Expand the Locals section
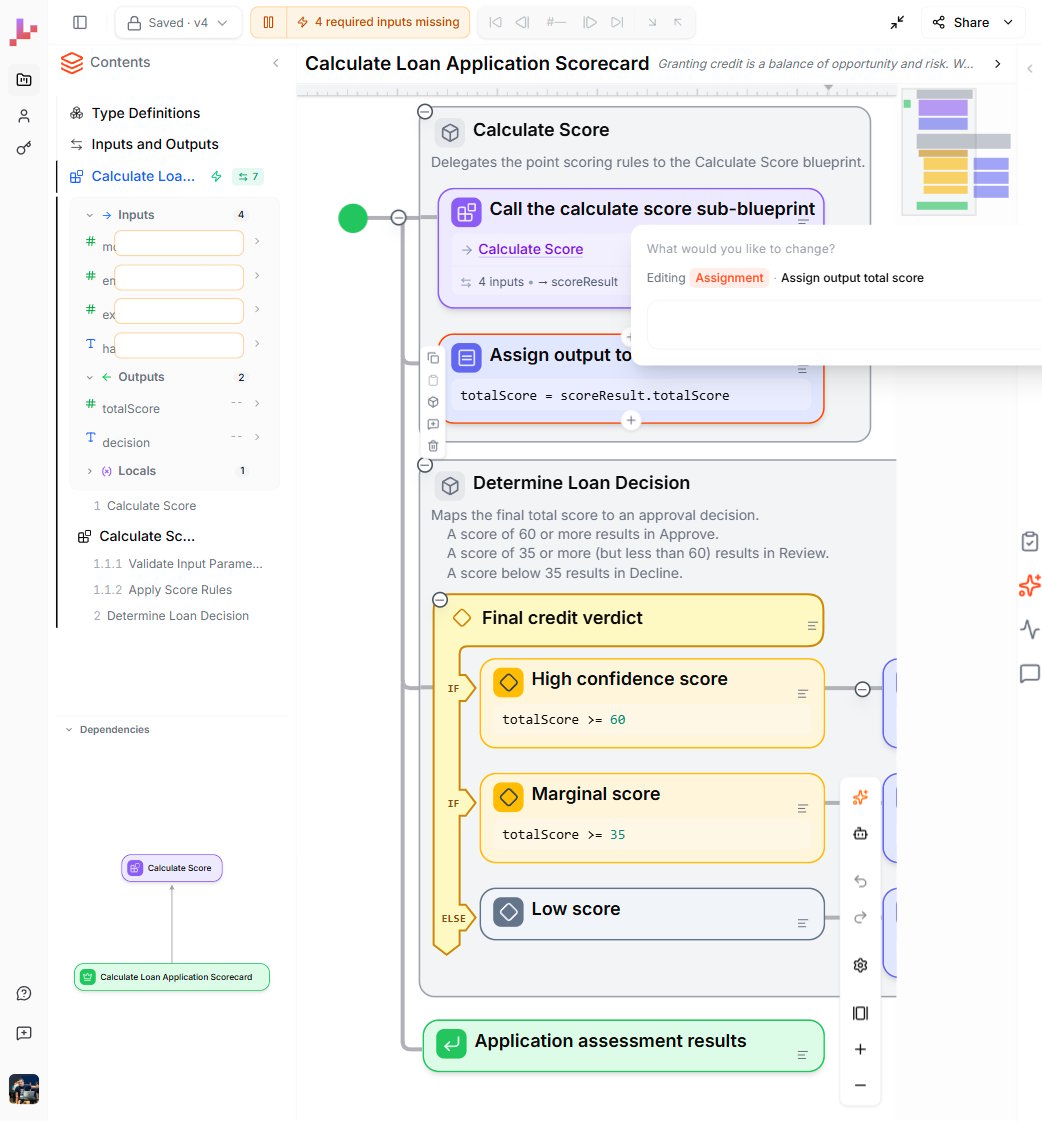Viewport: 1042px width, 1122px height. [x=89, y=471]
